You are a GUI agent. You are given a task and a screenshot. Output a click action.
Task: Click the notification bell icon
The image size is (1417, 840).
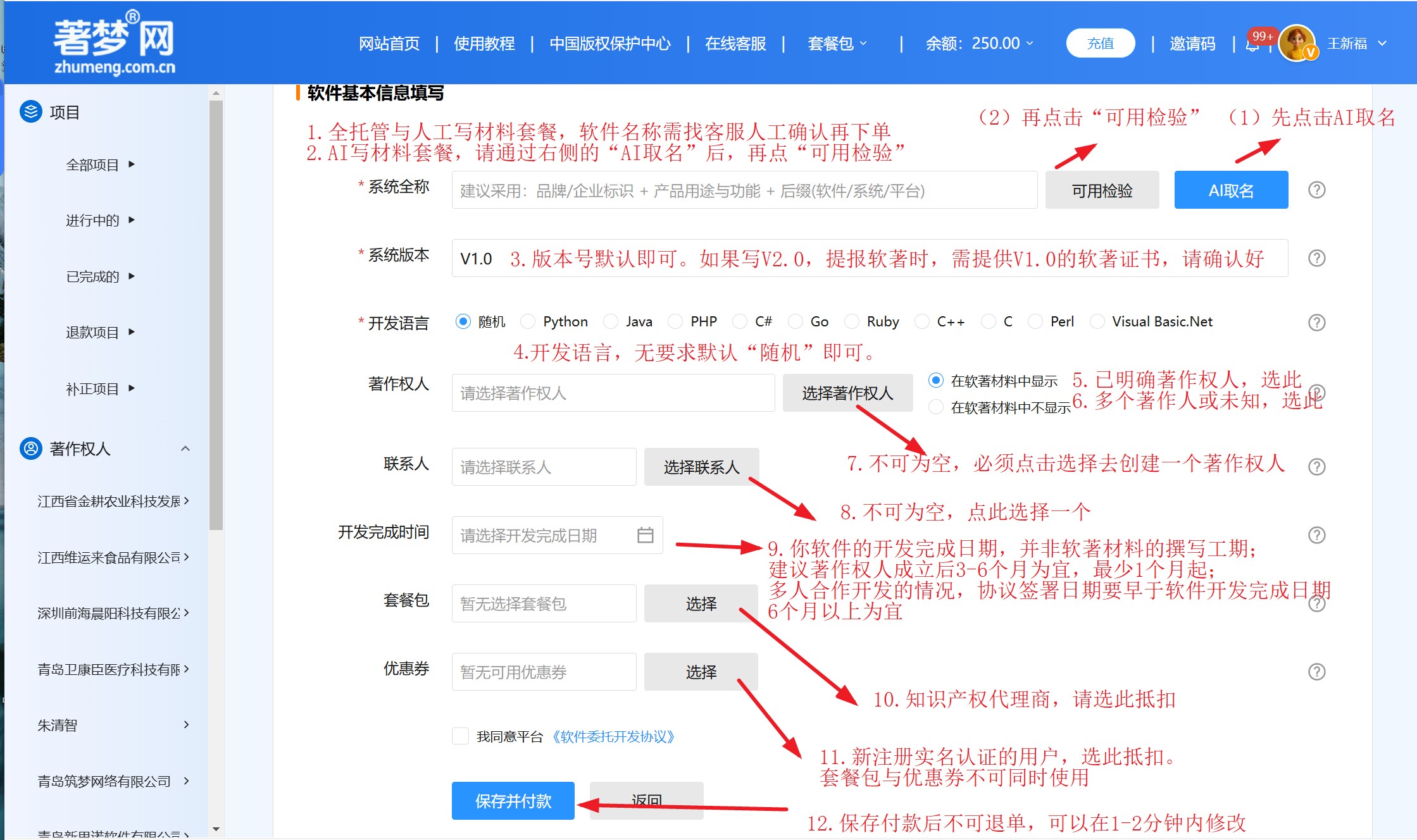click(x=1252, y=46)
